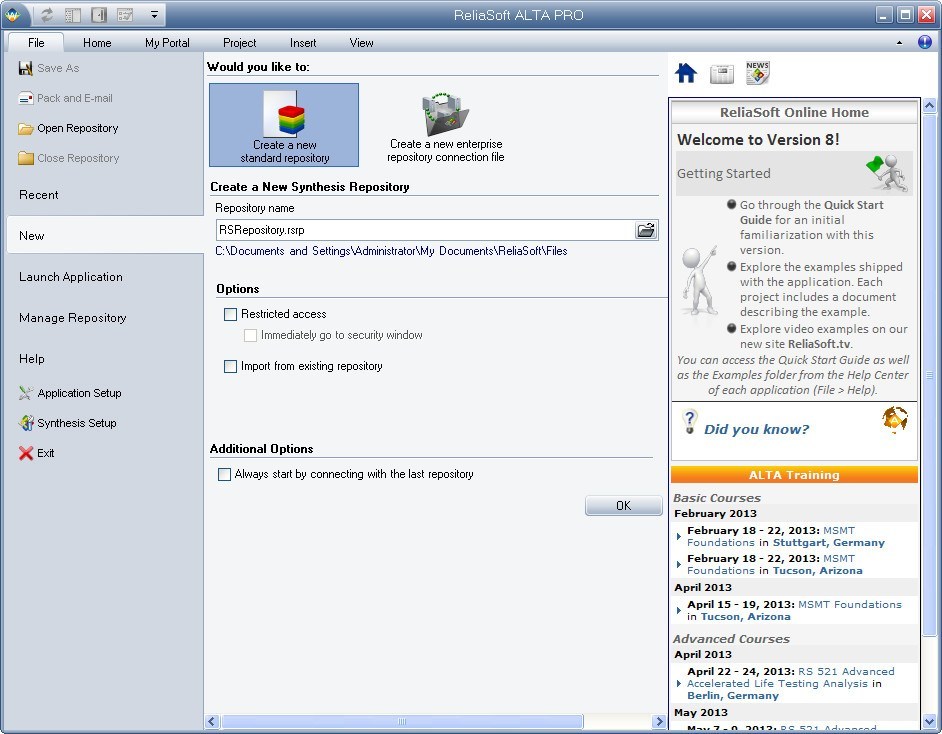Click the Did you know? heading link

pos(756,429)
